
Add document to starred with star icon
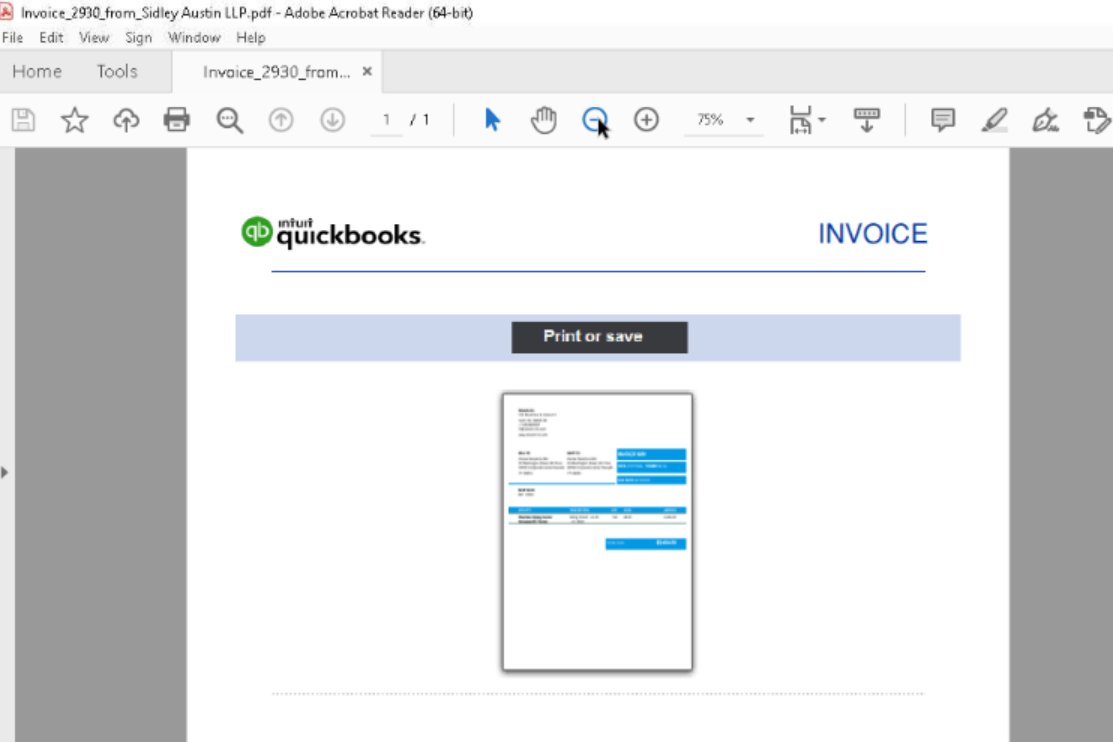tap(75, 119)
